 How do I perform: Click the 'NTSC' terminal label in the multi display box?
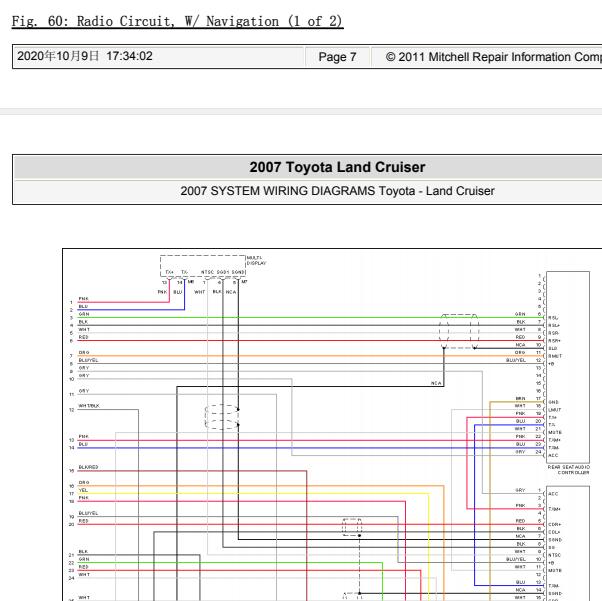(x=207, y=272)
